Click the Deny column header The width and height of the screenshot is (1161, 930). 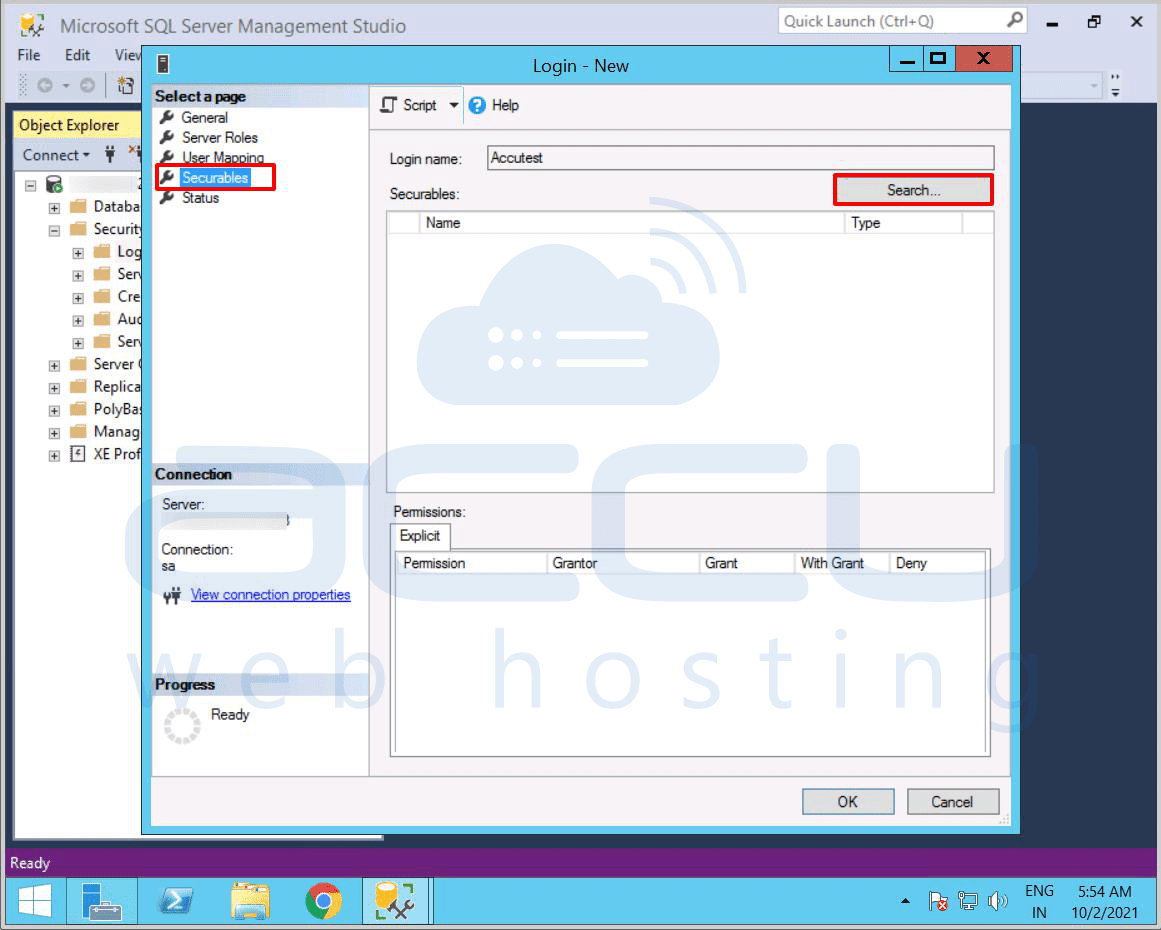pyautogui.click(x=937, y=563)
